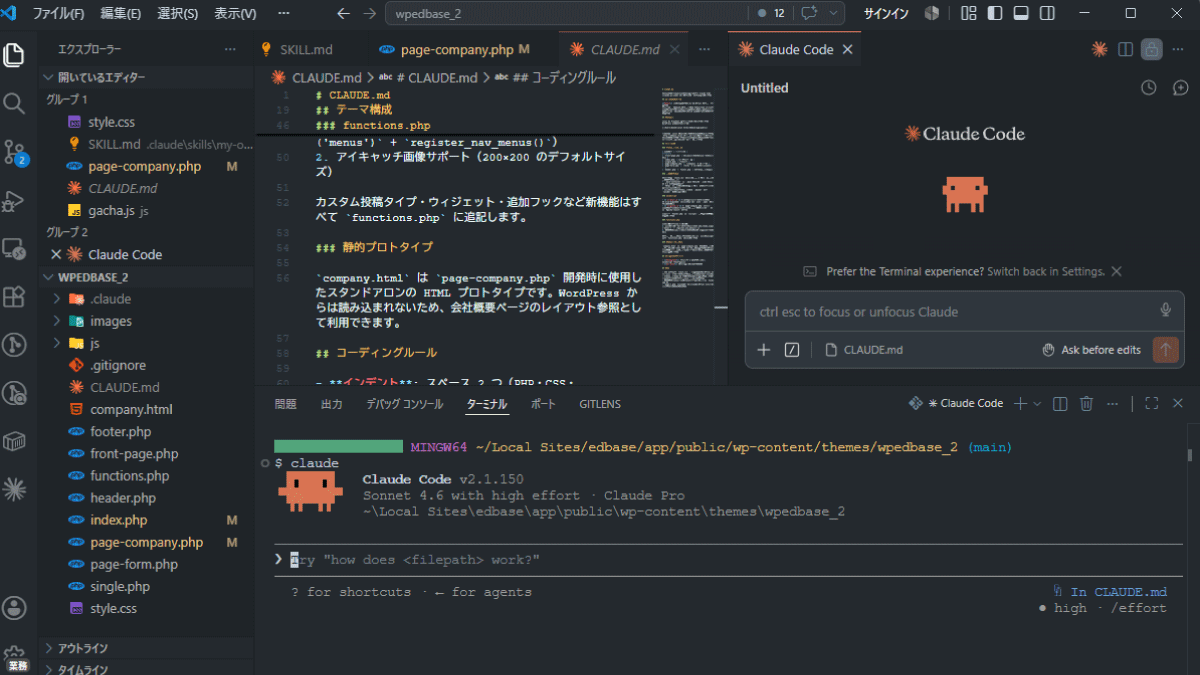The height and width of the screenshot is (675, 1200).
Task: Open chat icon in title bar
Action: point(808,14)
